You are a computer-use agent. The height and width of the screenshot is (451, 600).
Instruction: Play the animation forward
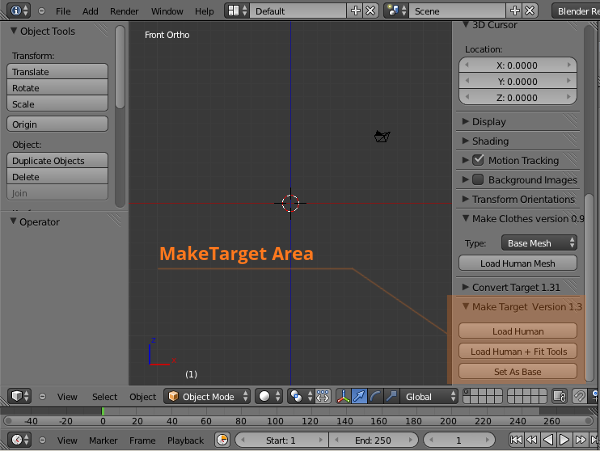564,440
